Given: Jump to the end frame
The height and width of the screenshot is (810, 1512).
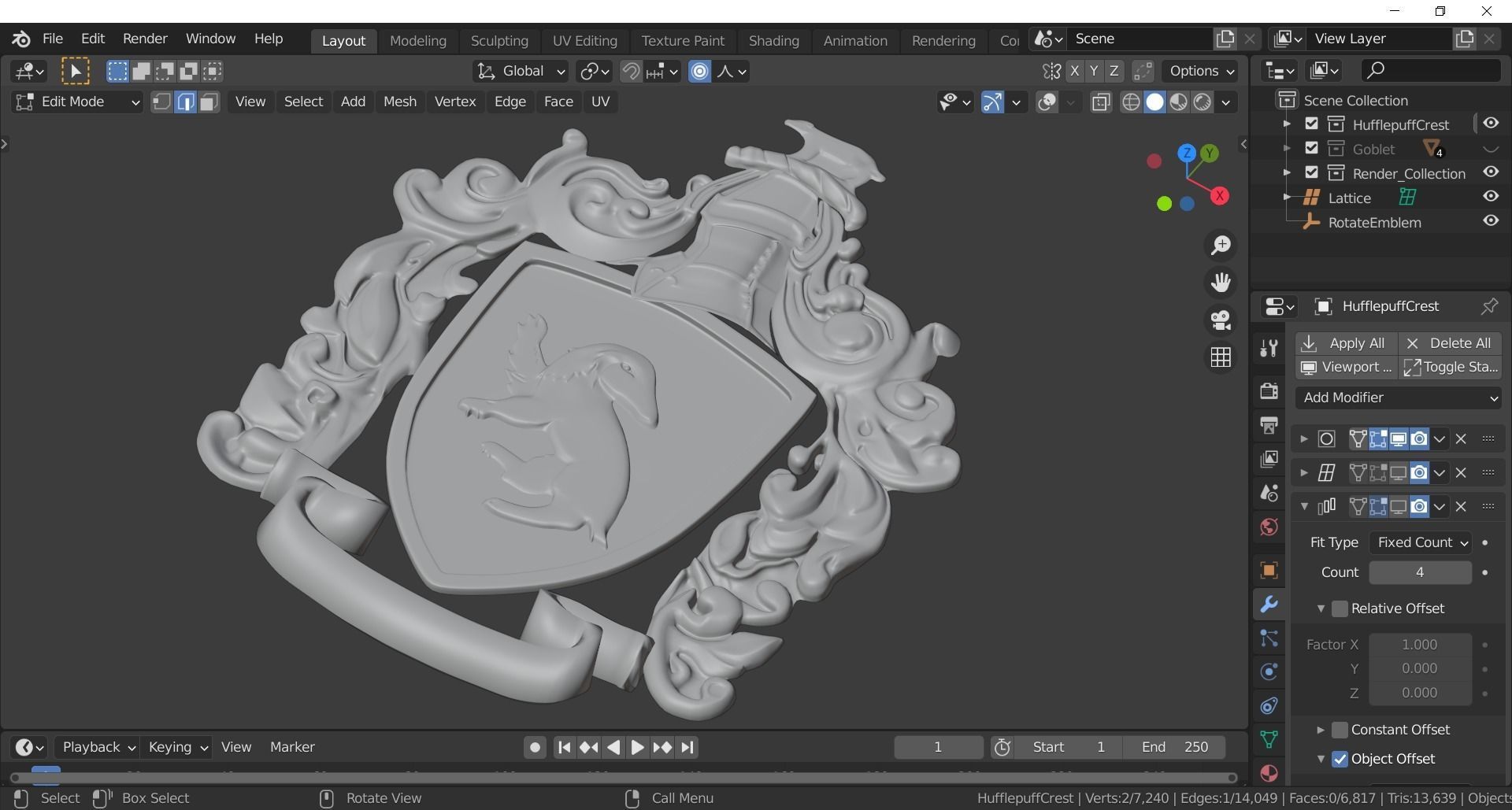Looking at the screenshot, I should [687, 747].
